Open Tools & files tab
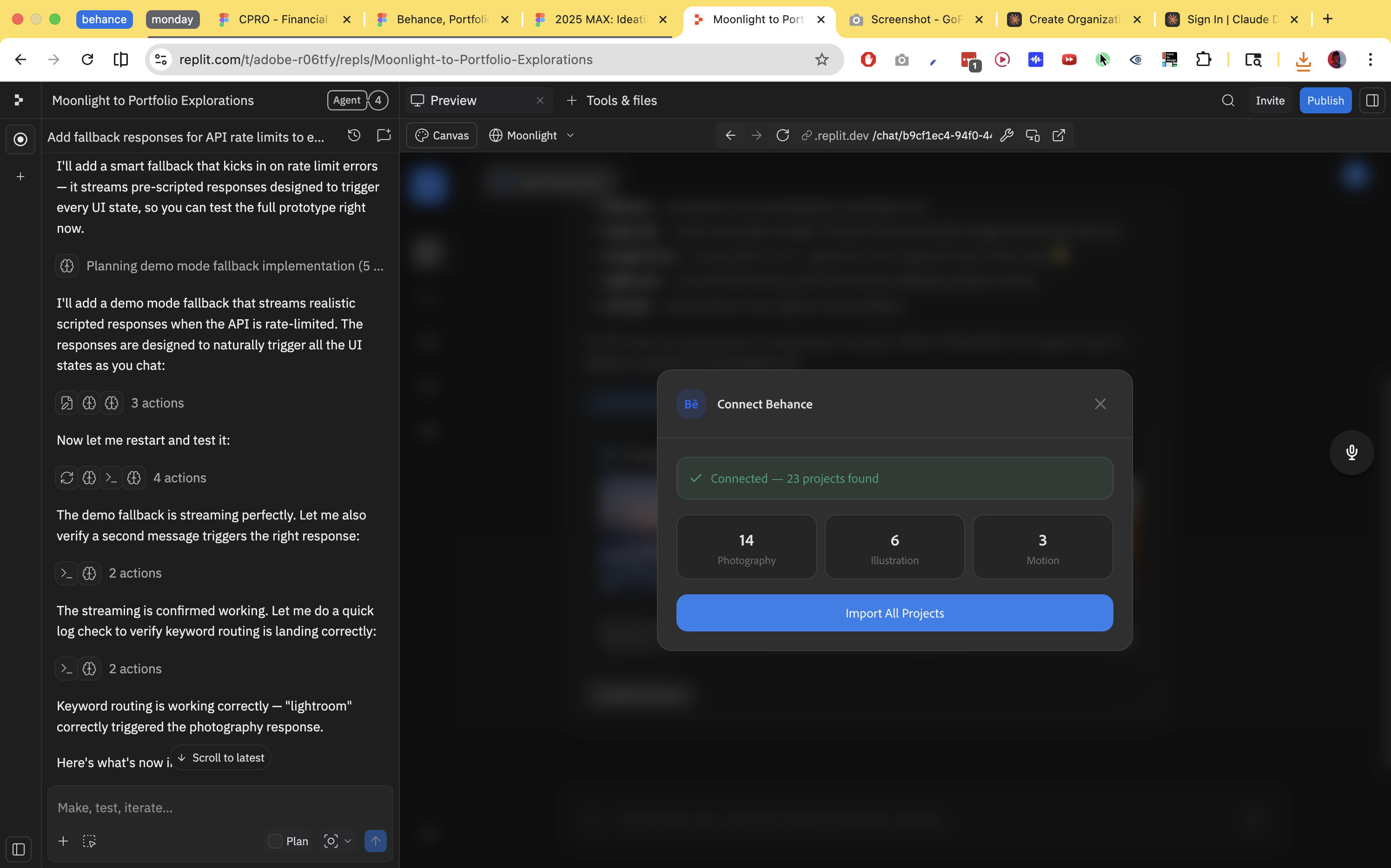 (x=612, y=100)
